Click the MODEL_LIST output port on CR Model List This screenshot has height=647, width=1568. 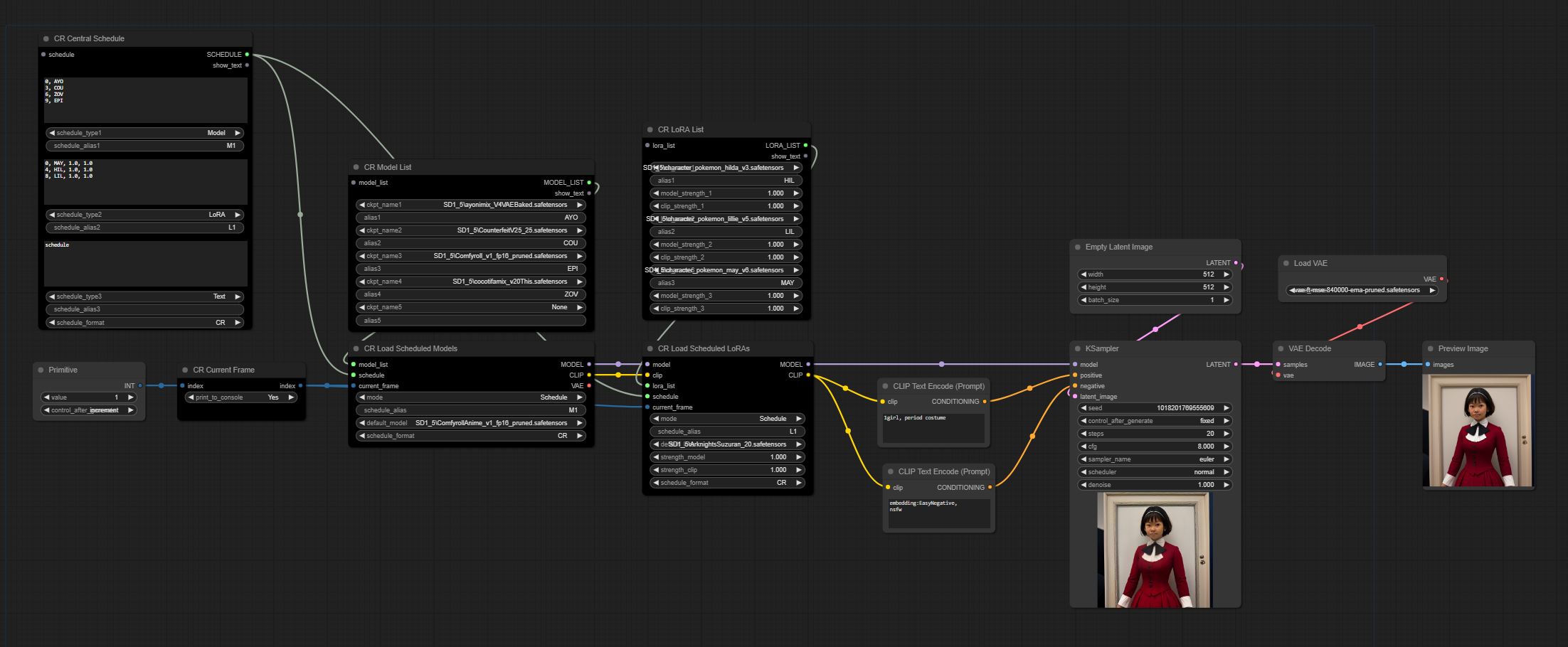pyautogui.click(x=589, y=183)
